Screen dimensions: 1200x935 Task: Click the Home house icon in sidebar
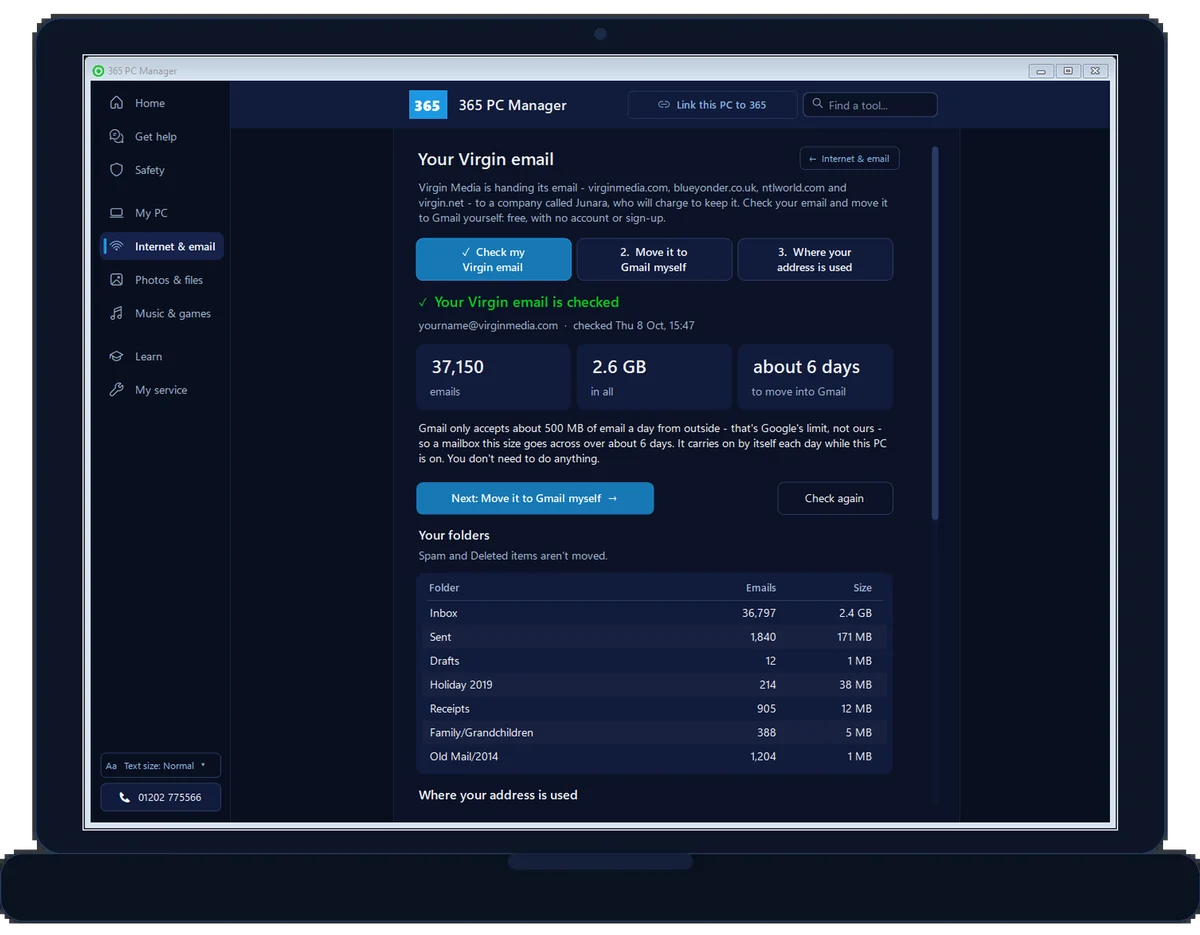pyautogui.click(x=117, y=103)
